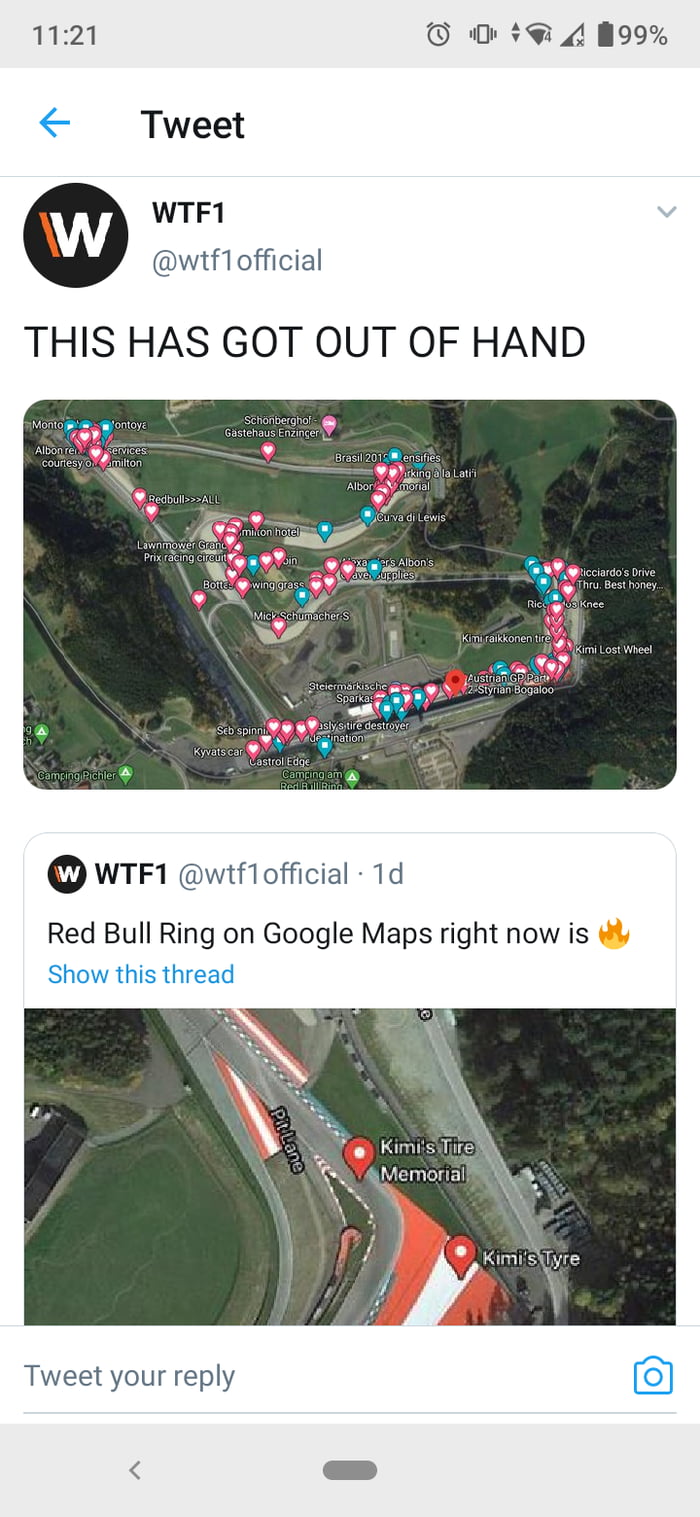
Task: Tap the Tweet your reply field
Action: tap(130, 1375)
